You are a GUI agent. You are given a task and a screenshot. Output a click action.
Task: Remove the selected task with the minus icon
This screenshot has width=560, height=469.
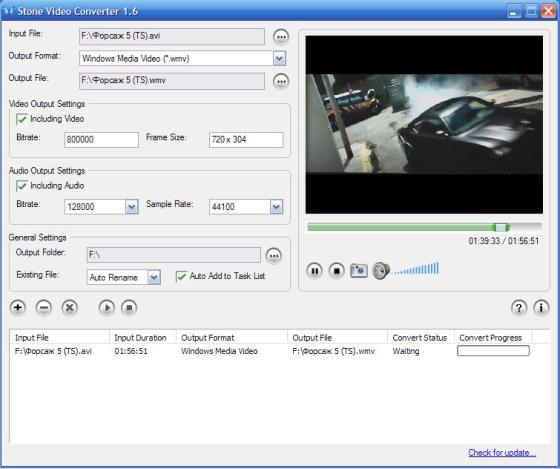(44, 308)
